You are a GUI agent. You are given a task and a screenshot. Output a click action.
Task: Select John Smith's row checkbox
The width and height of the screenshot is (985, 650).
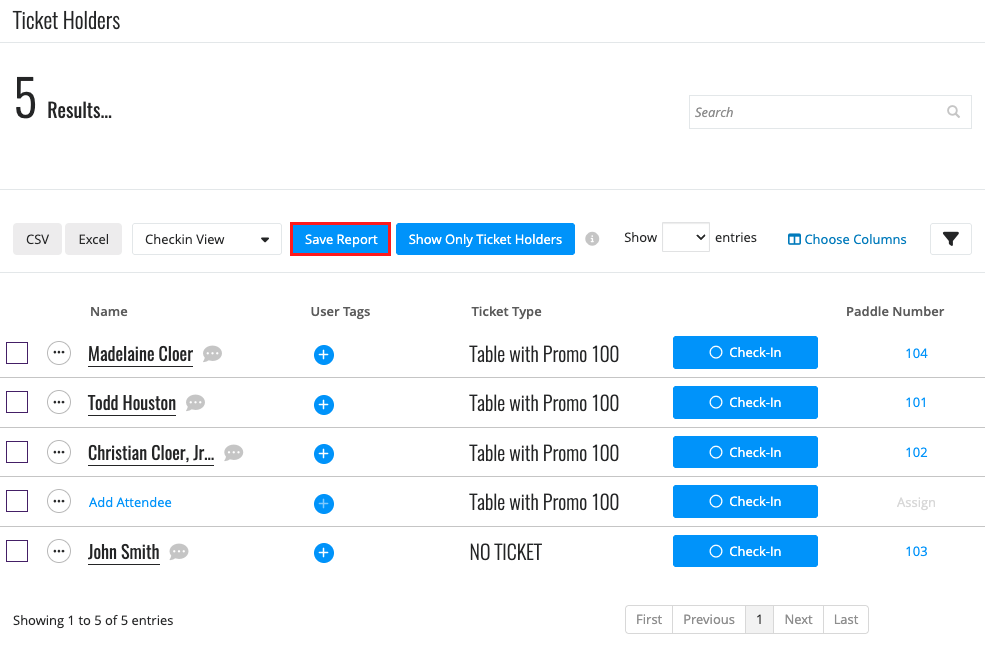(x=17, y=551)
